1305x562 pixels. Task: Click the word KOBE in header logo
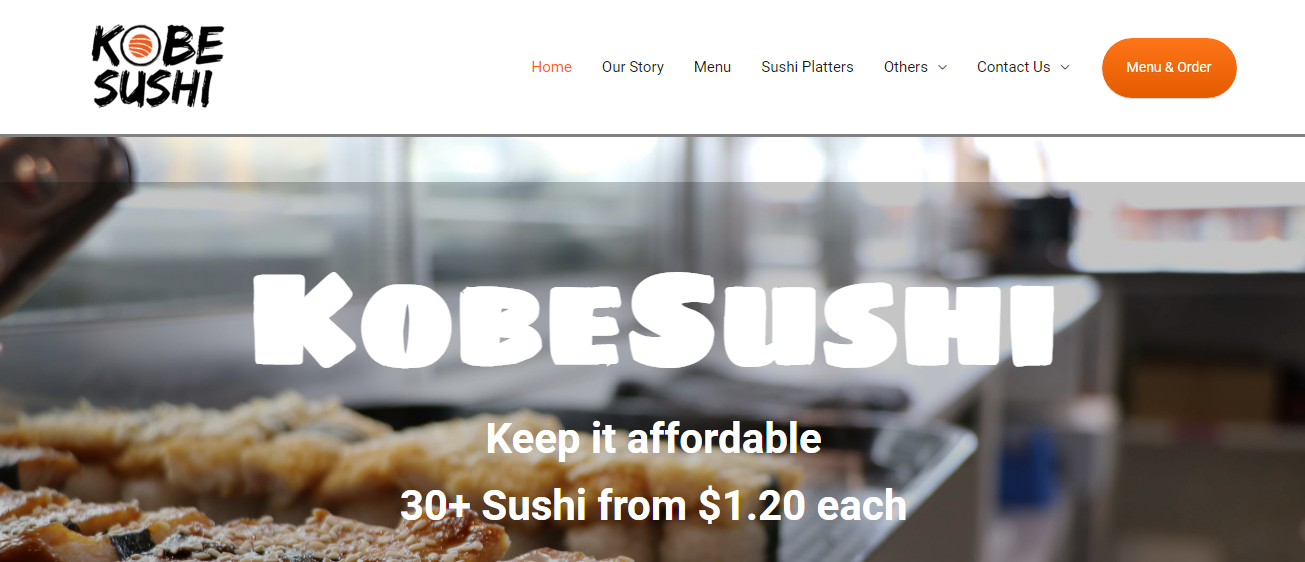click(158, 45)
